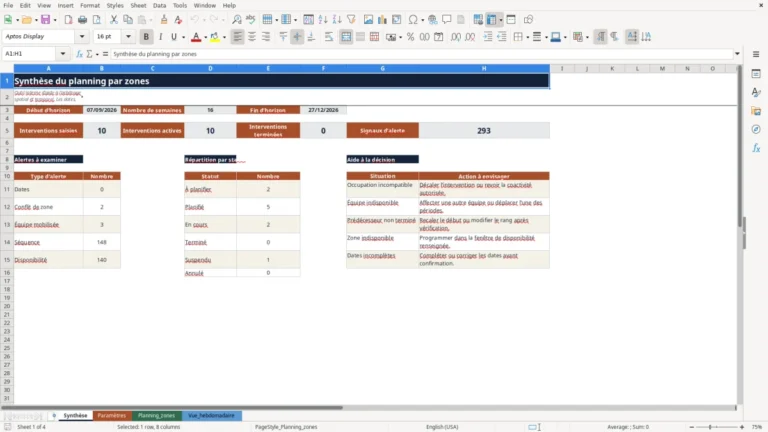This screenshot has height=432, width=768.
Task: Click the Format as Percent icon
Action: (410, 37)
